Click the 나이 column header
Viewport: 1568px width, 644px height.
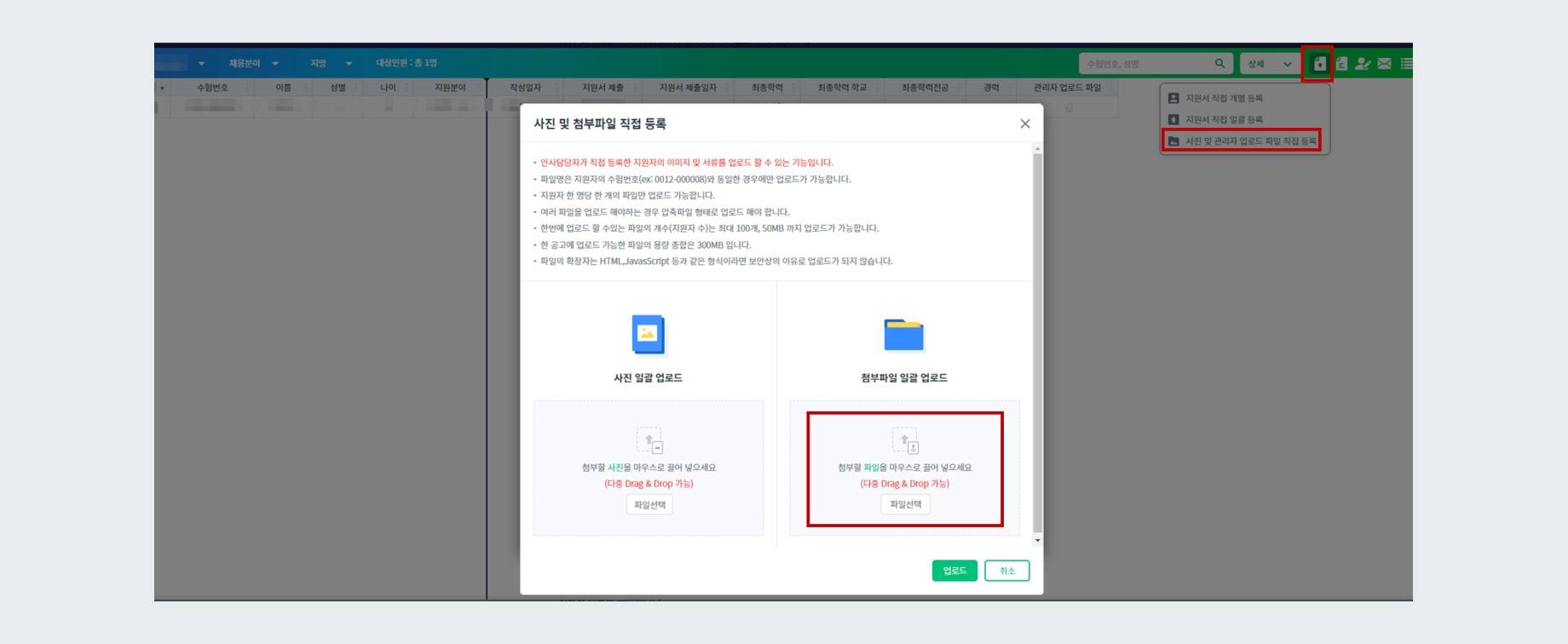point(388,88)
